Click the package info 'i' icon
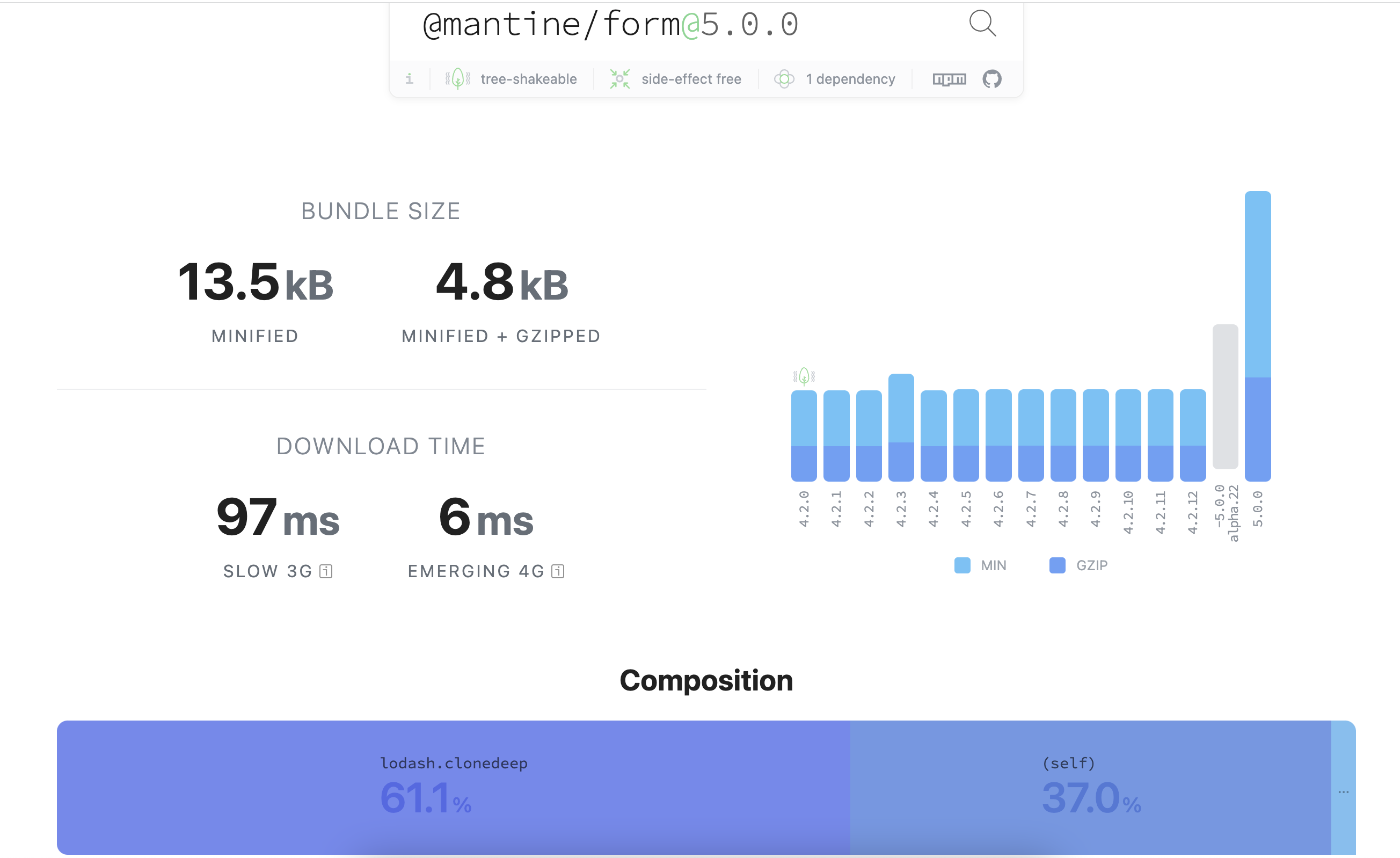1400x858 pixels. click(409, 78)
